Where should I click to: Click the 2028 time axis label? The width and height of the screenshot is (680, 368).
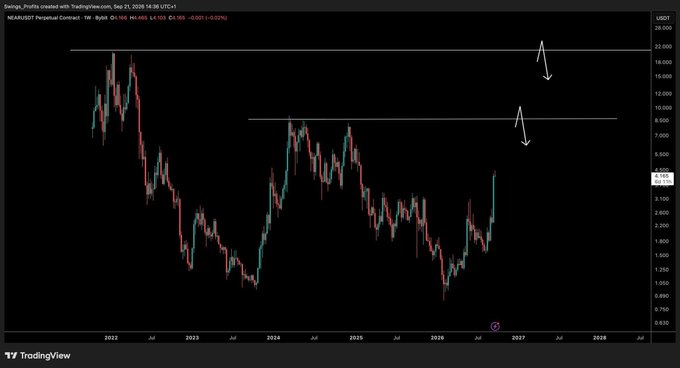600,338
